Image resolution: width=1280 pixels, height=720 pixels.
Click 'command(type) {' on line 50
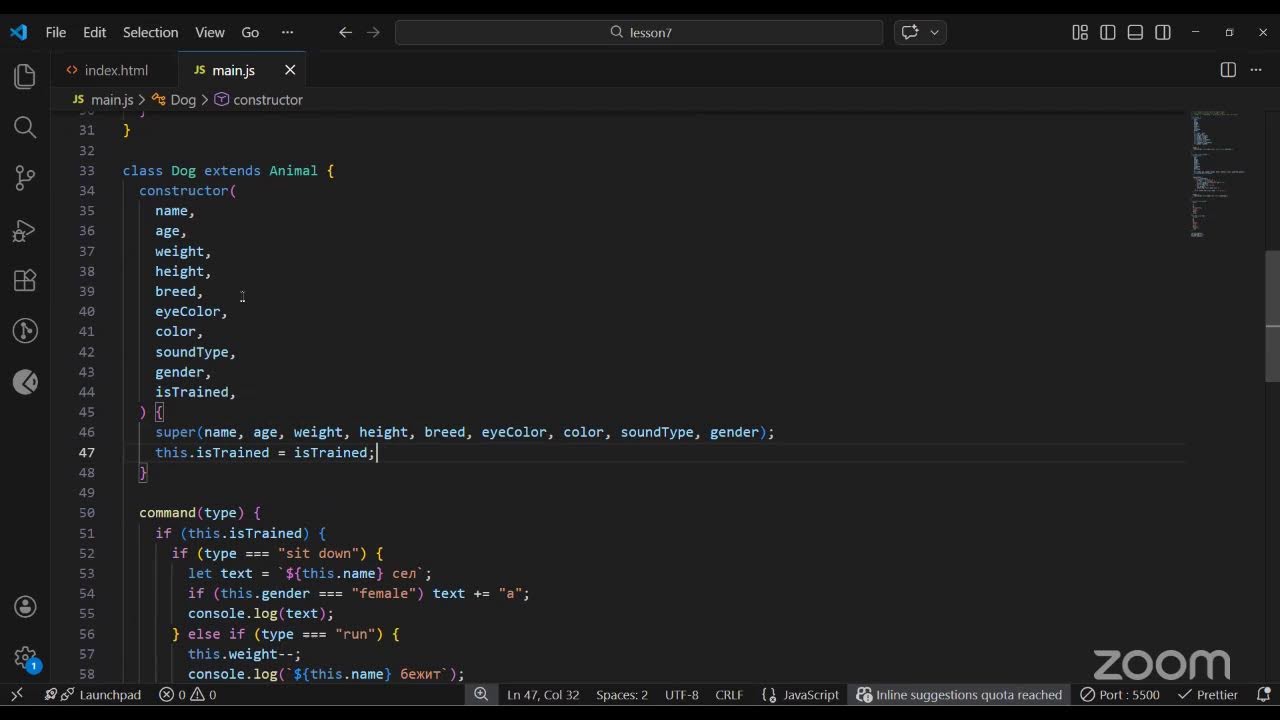(x=200, y=513)
